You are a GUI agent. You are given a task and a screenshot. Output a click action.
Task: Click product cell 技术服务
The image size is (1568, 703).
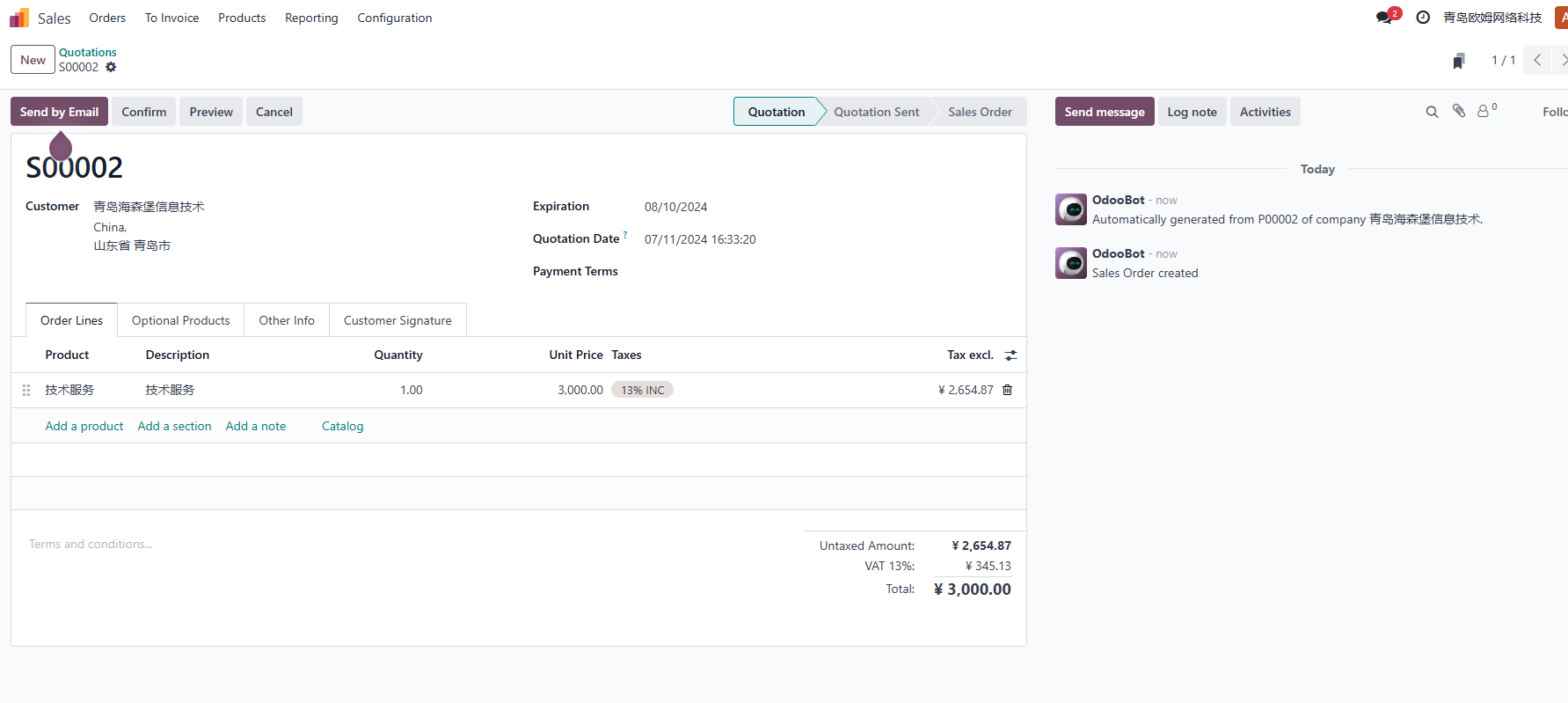click(69, 390)
